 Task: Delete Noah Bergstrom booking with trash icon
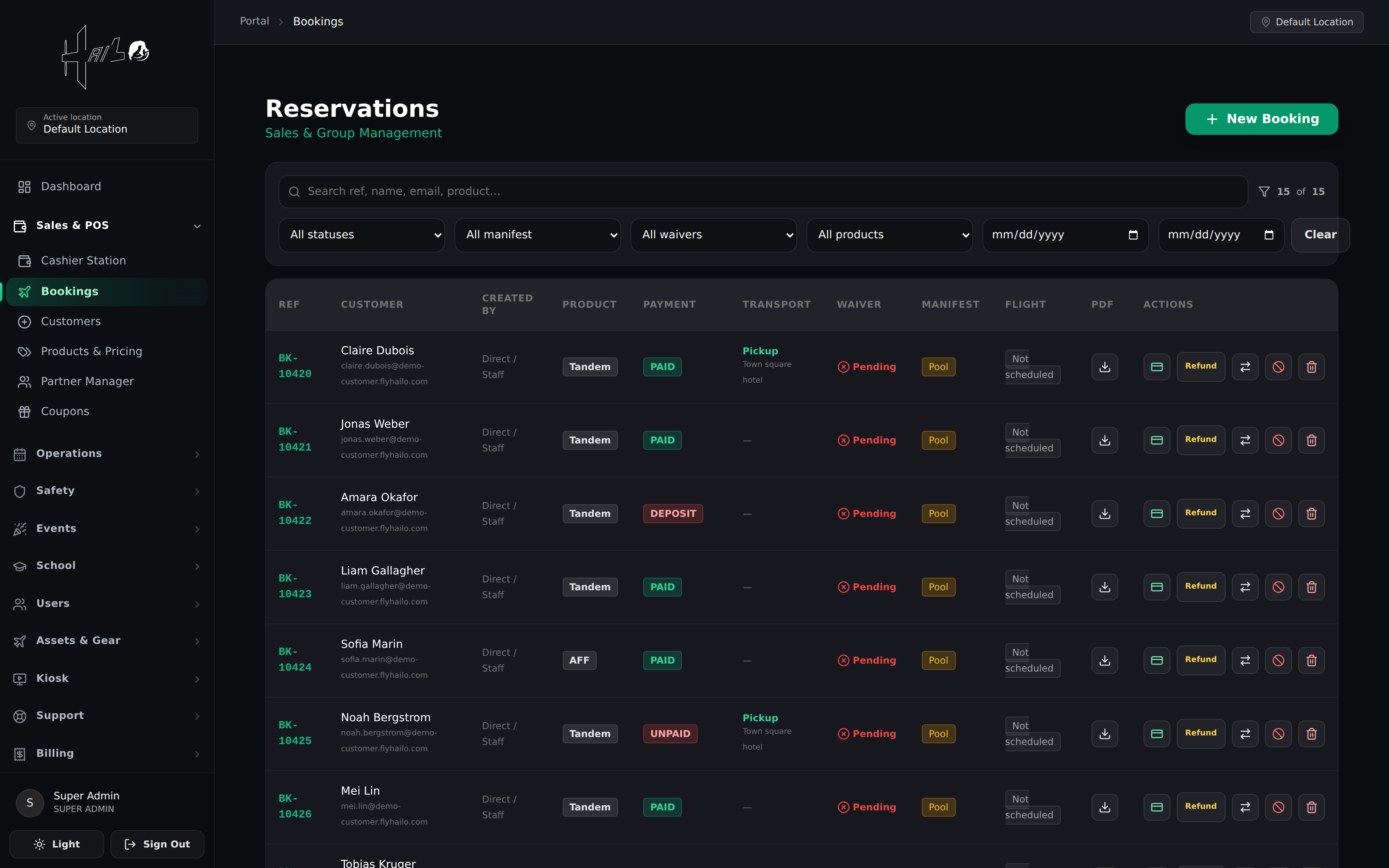(1312, 734)
